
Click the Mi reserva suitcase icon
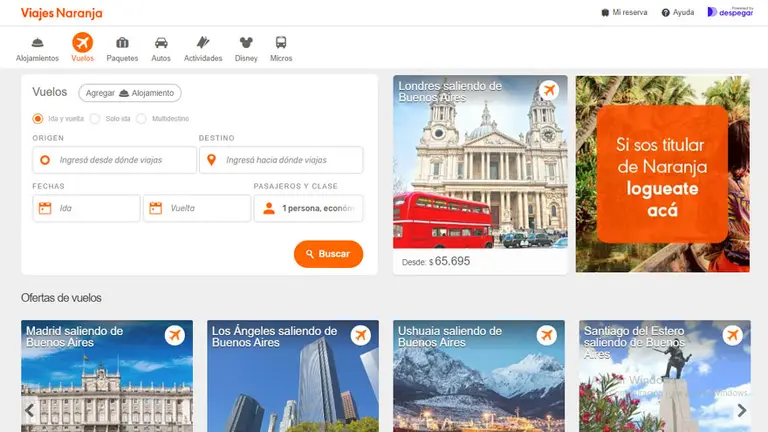click(605, 13)
